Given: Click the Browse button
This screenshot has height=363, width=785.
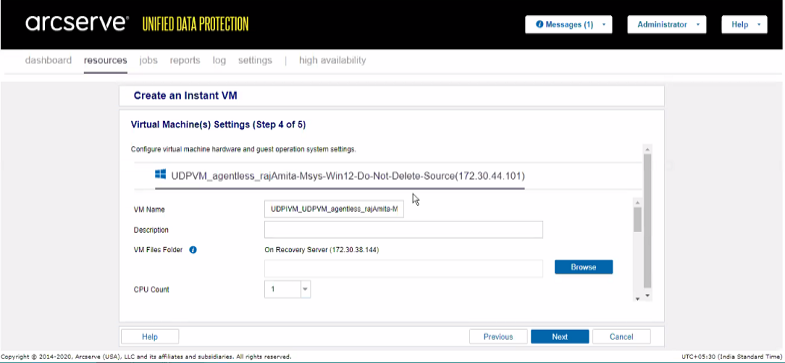Looking at the screenshot, I should pyautogui.click(x=583, y=267).
